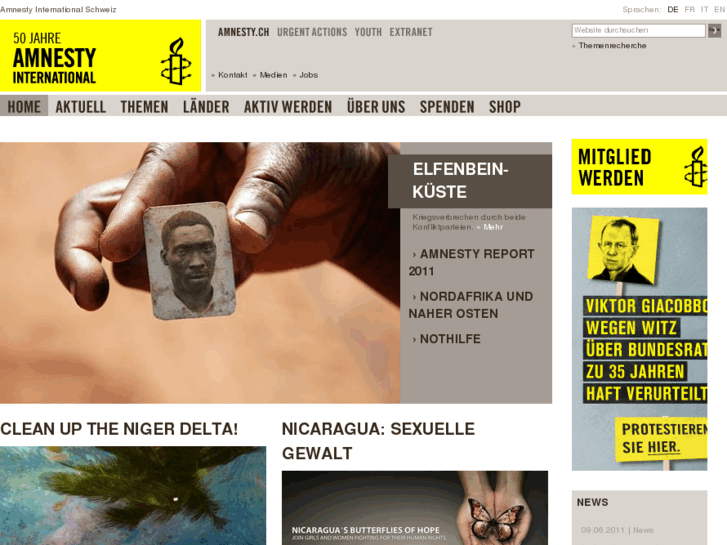The height and width of the screenshot is (545, 727).
Task: Open Amnesty Report 2011 link
Action: click(472, 262)
